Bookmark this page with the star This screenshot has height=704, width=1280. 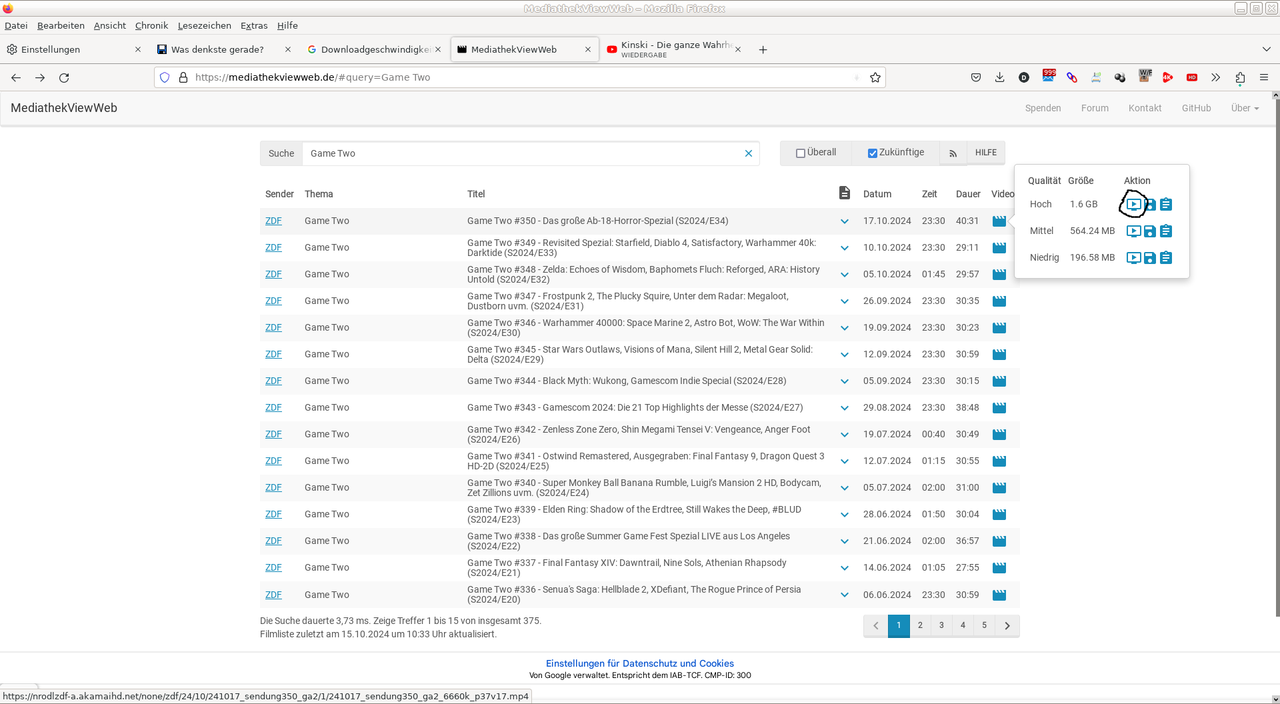click(x=875, y=77)
